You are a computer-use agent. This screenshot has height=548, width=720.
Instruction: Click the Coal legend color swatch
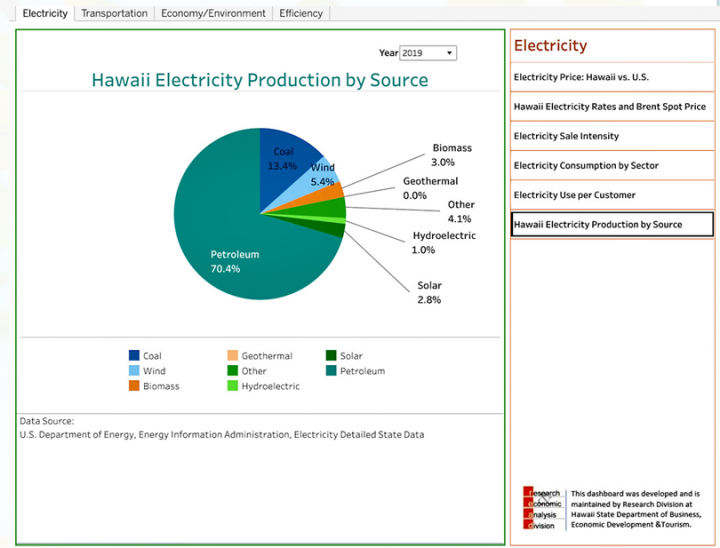tap(134, 356)
